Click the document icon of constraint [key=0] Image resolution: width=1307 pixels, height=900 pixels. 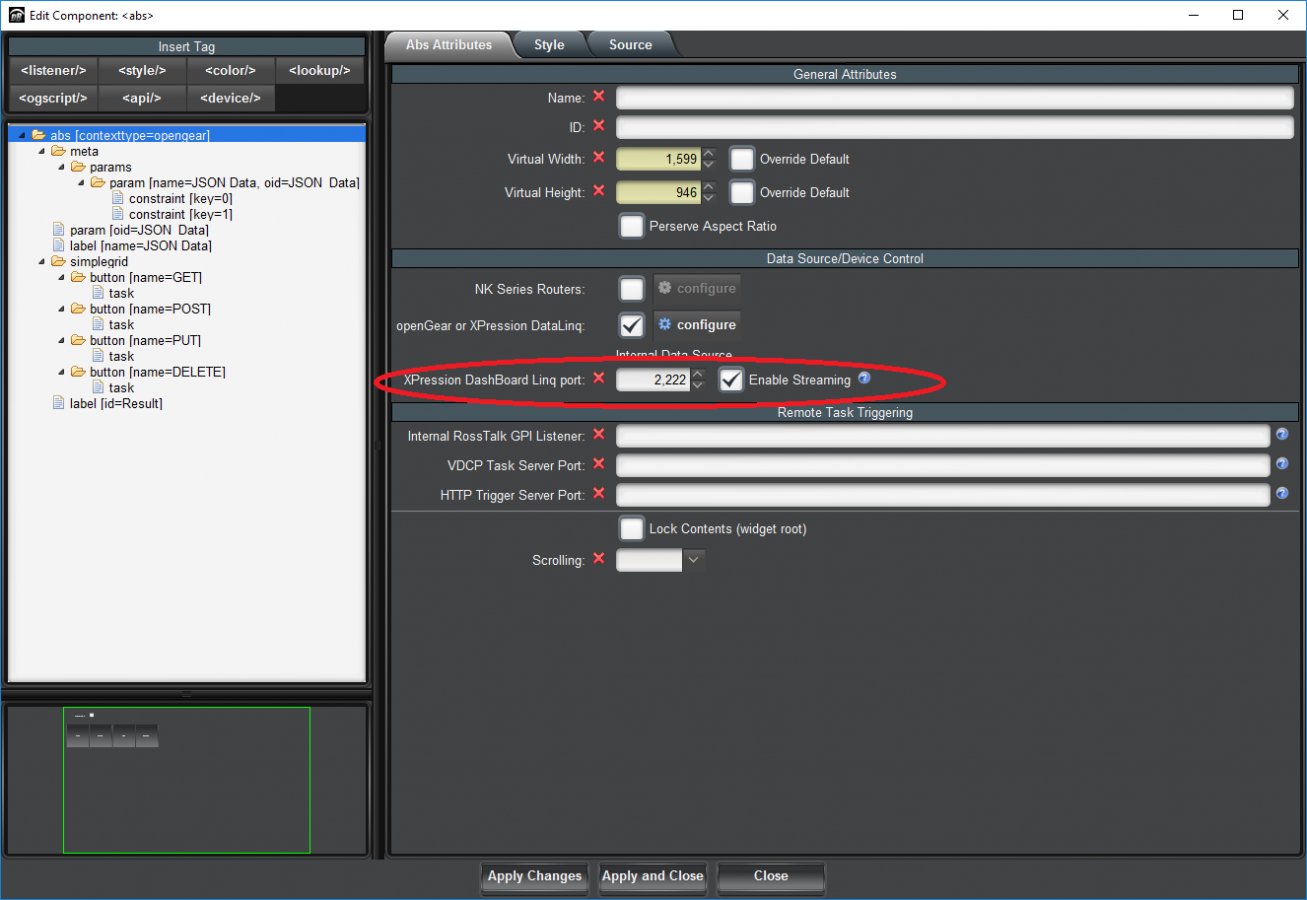pos(118,198)
